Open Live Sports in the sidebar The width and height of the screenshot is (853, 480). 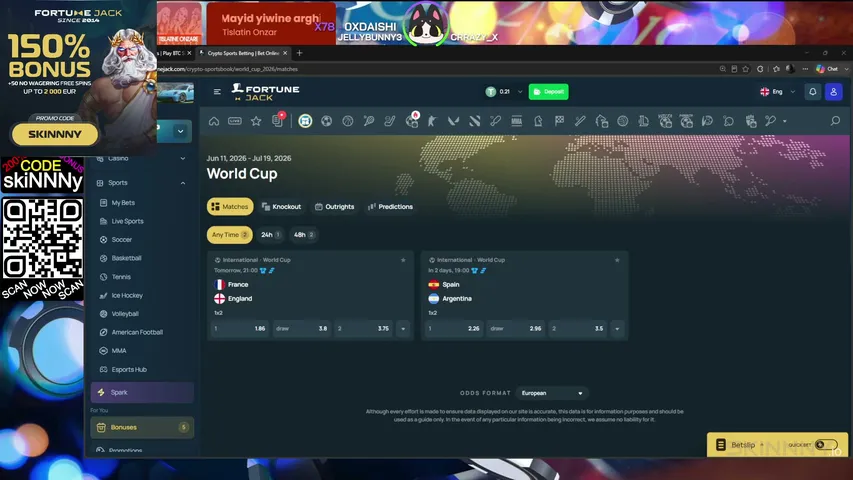pos(127,221)
